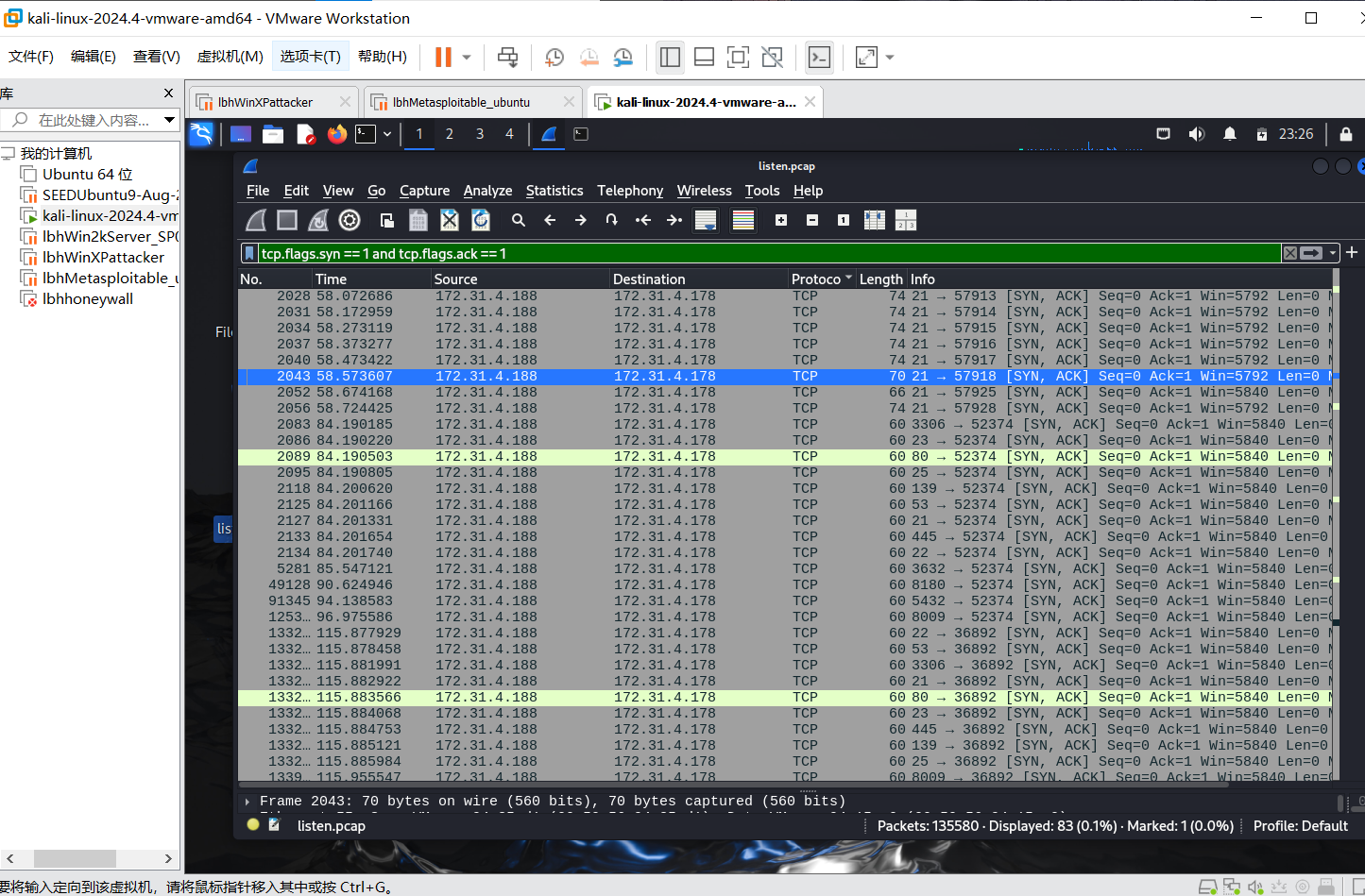Open the stretch guest dropdown arrow

[889, 58]
